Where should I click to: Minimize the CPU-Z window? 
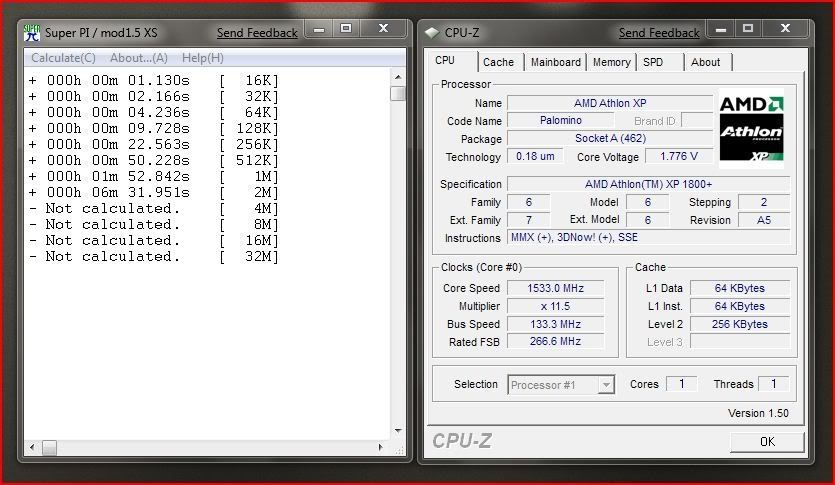[721, 29]
